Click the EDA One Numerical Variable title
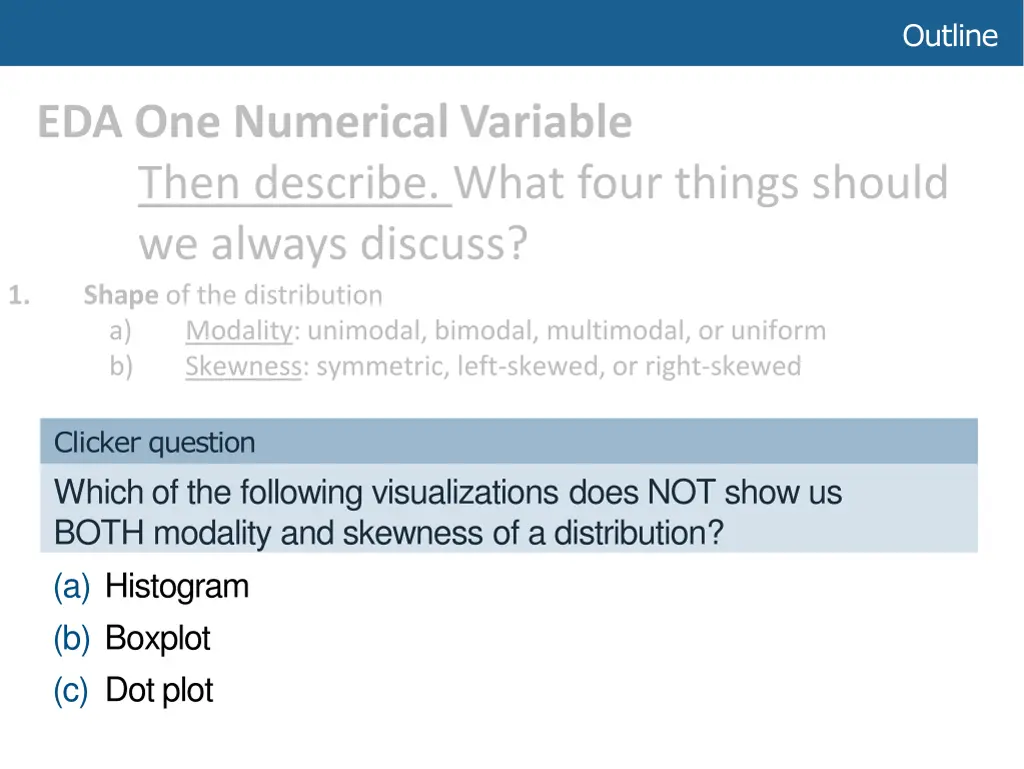Image resolution: width=1024 pixels, height=769 pixels. (334, 121)
